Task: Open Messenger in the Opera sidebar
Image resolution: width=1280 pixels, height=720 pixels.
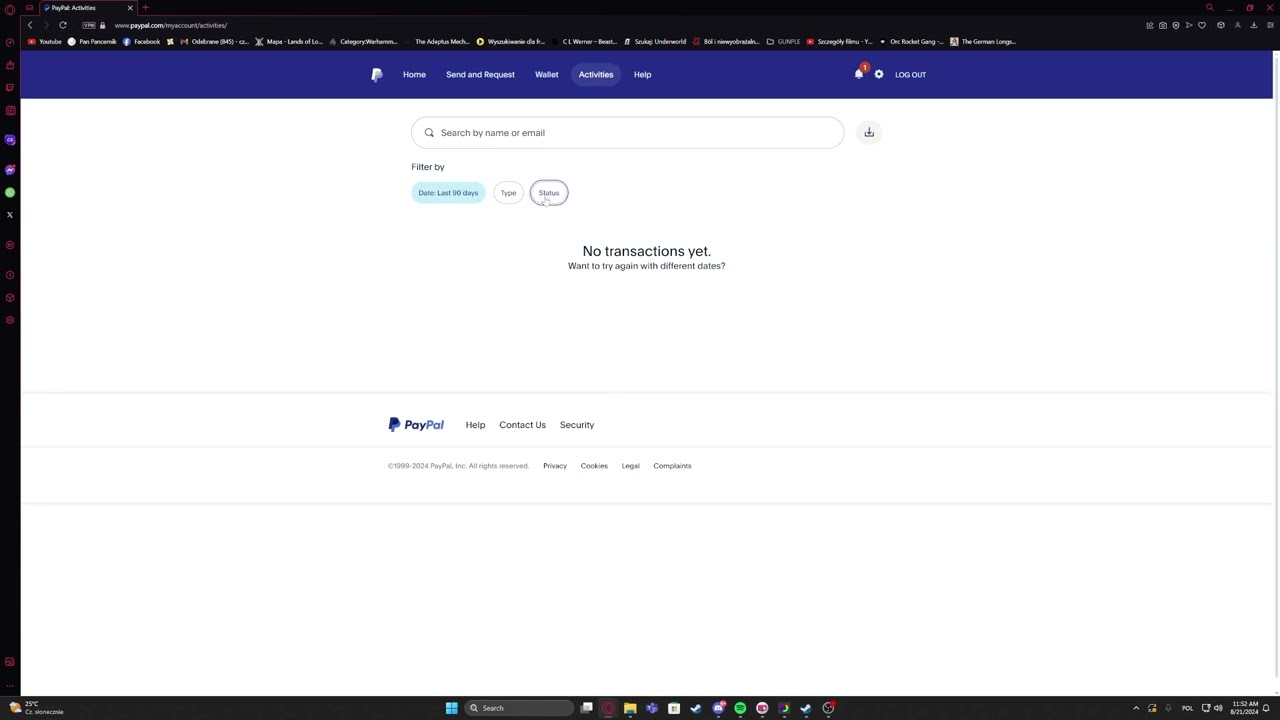Action: point(10,170)
